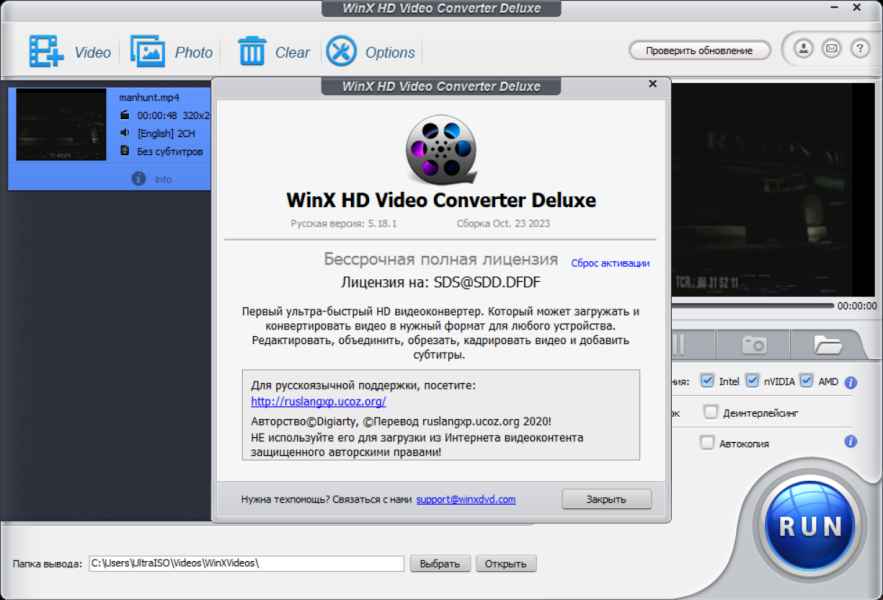Toggle the nVIDIA hardware checkbox
883x600 pixels.
pyautogui.click(x=752, y=381)
